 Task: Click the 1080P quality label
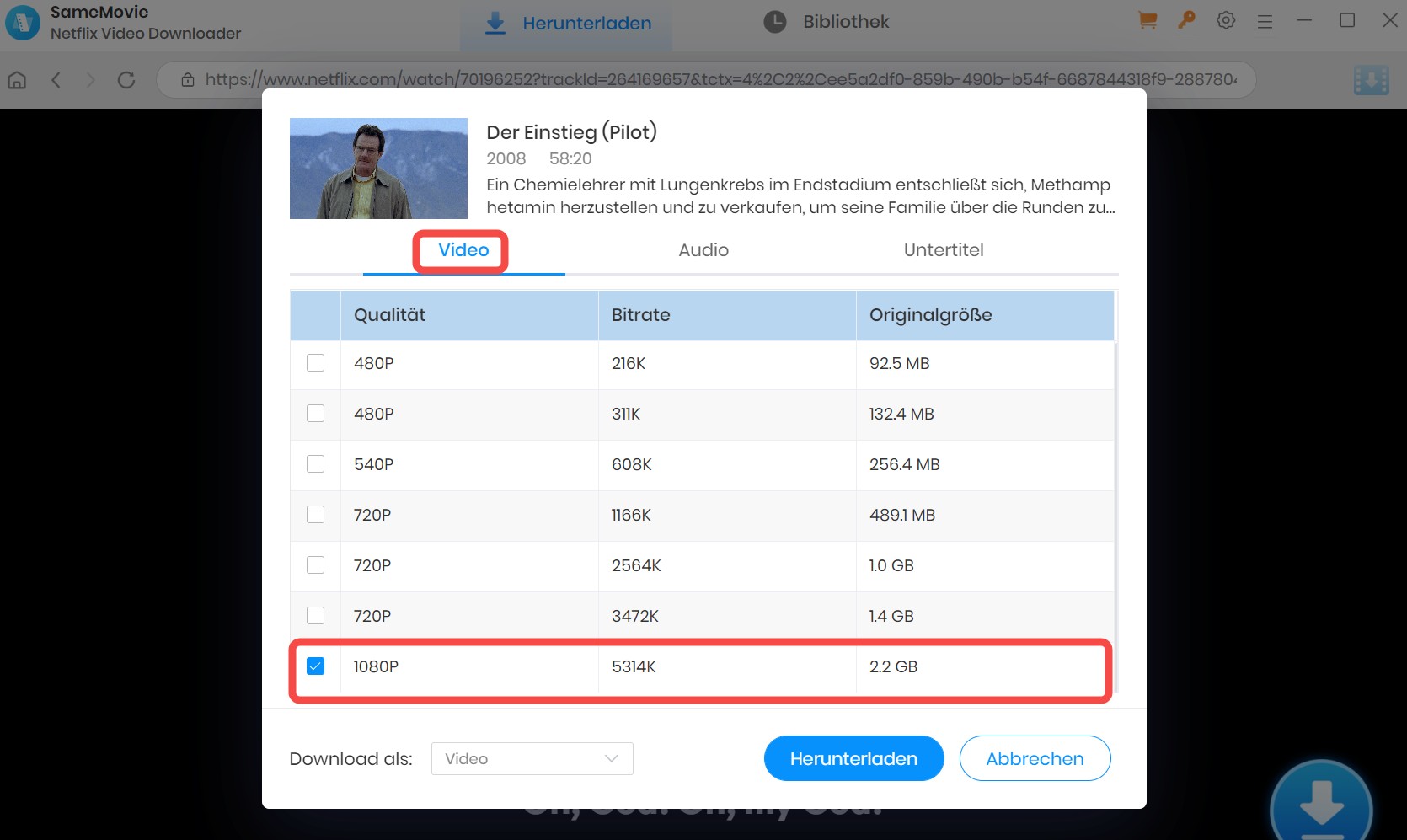pos(376,666)
